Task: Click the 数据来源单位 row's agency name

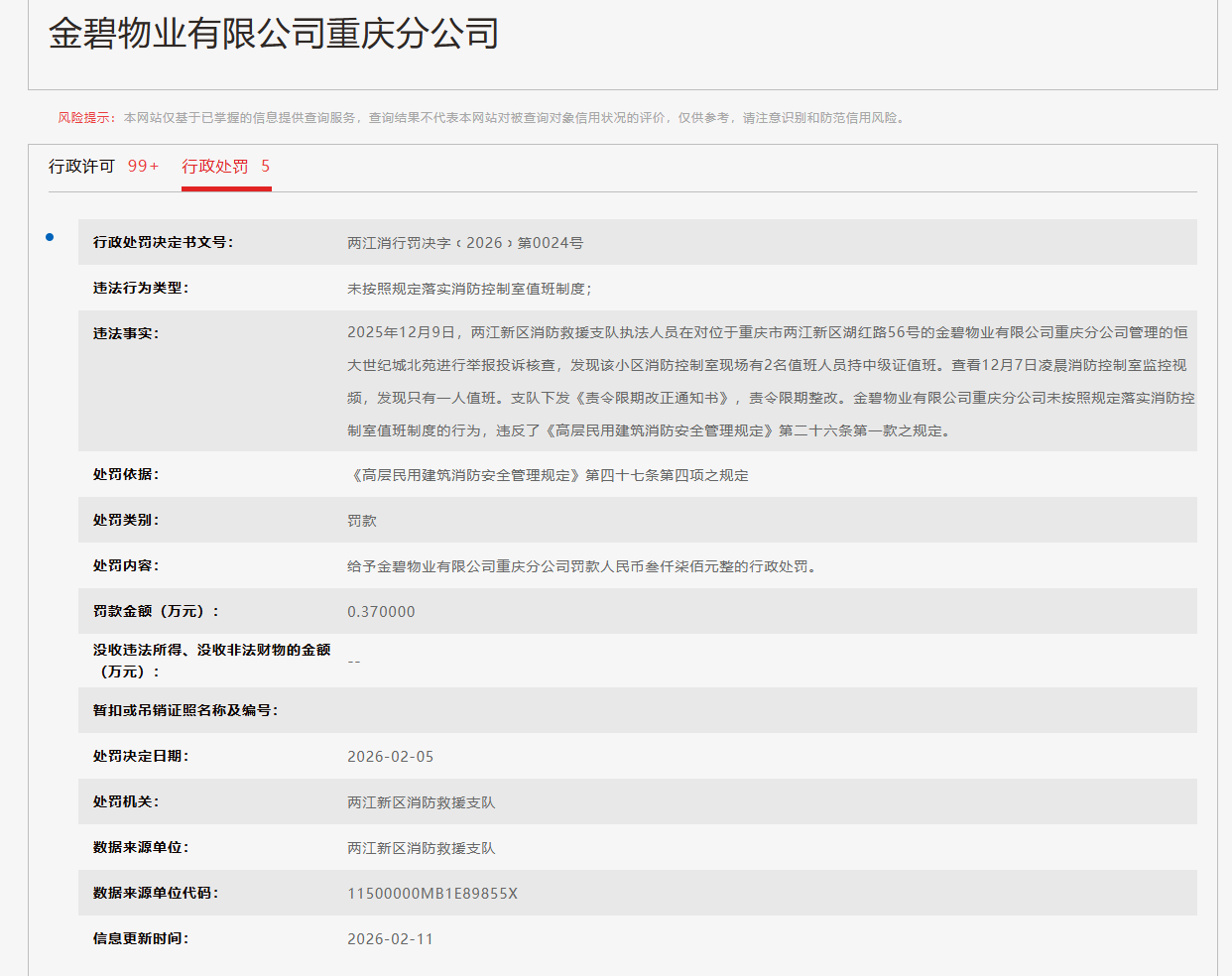Action: pyautogui.click(x=421, y=848)
